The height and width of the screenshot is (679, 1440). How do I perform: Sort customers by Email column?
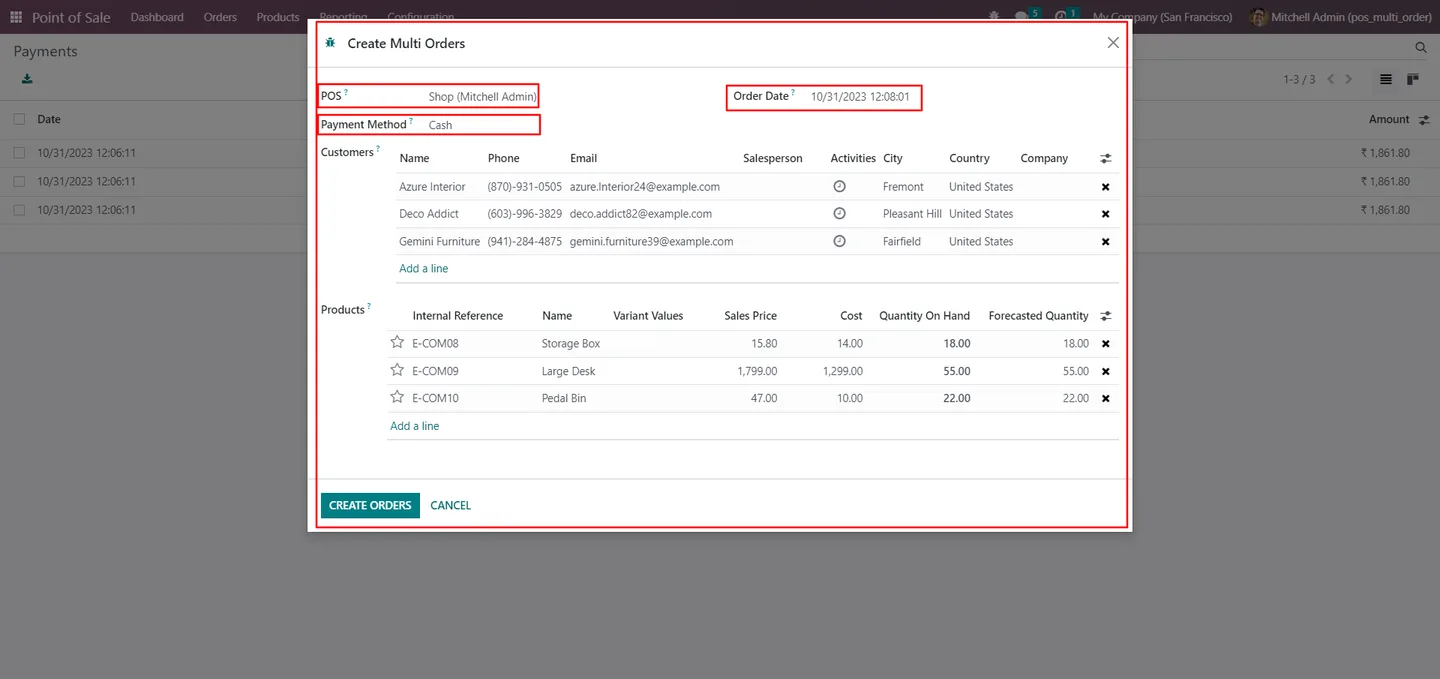click(584, 158)
